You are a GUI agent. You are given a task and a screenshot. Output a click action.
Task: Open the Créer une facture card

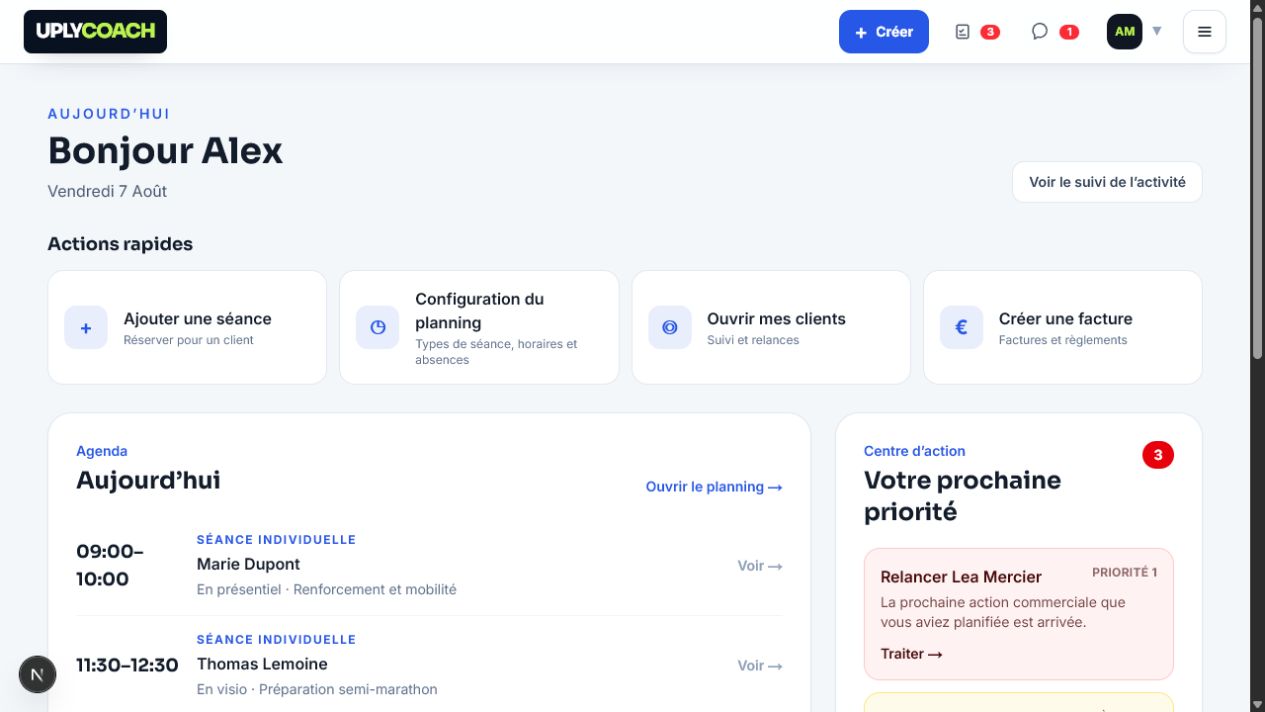click(x=1063, y=327)
